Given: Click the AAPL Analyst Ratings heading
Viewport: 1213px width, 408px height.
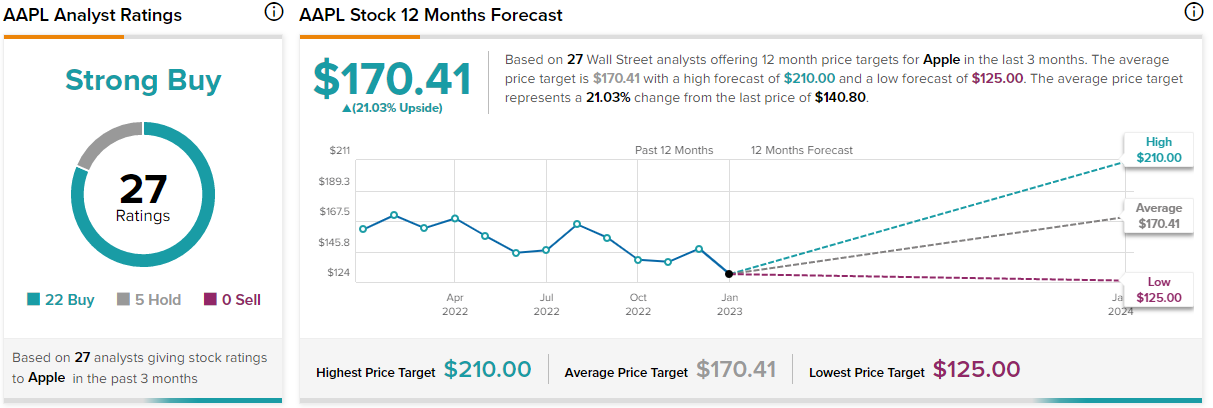Looking at the screenshot, I should click(x=93, y=15).
